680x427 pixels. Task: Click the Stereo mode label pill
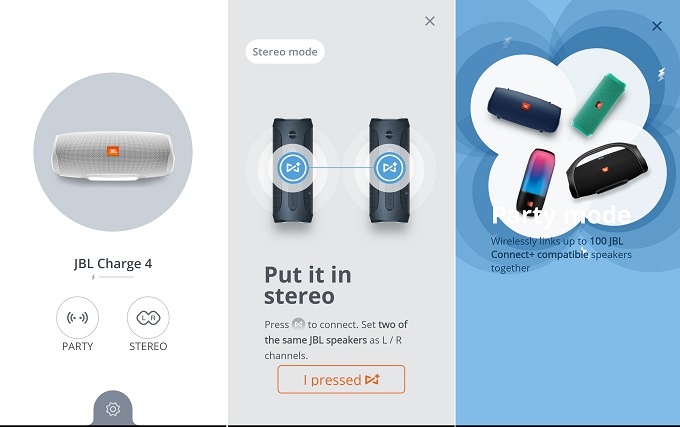coord(285,52)
